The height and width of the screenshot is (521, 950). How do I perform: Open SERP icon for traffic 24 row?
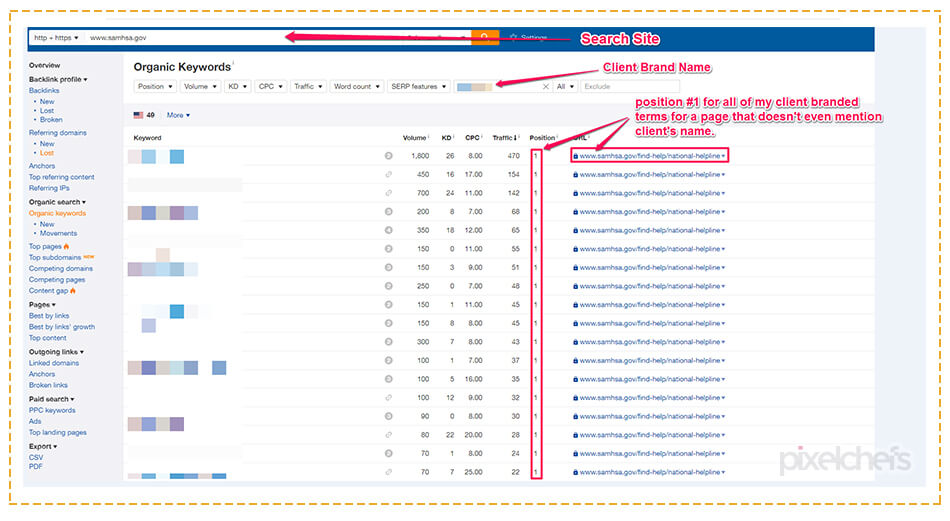pos(388,453)
